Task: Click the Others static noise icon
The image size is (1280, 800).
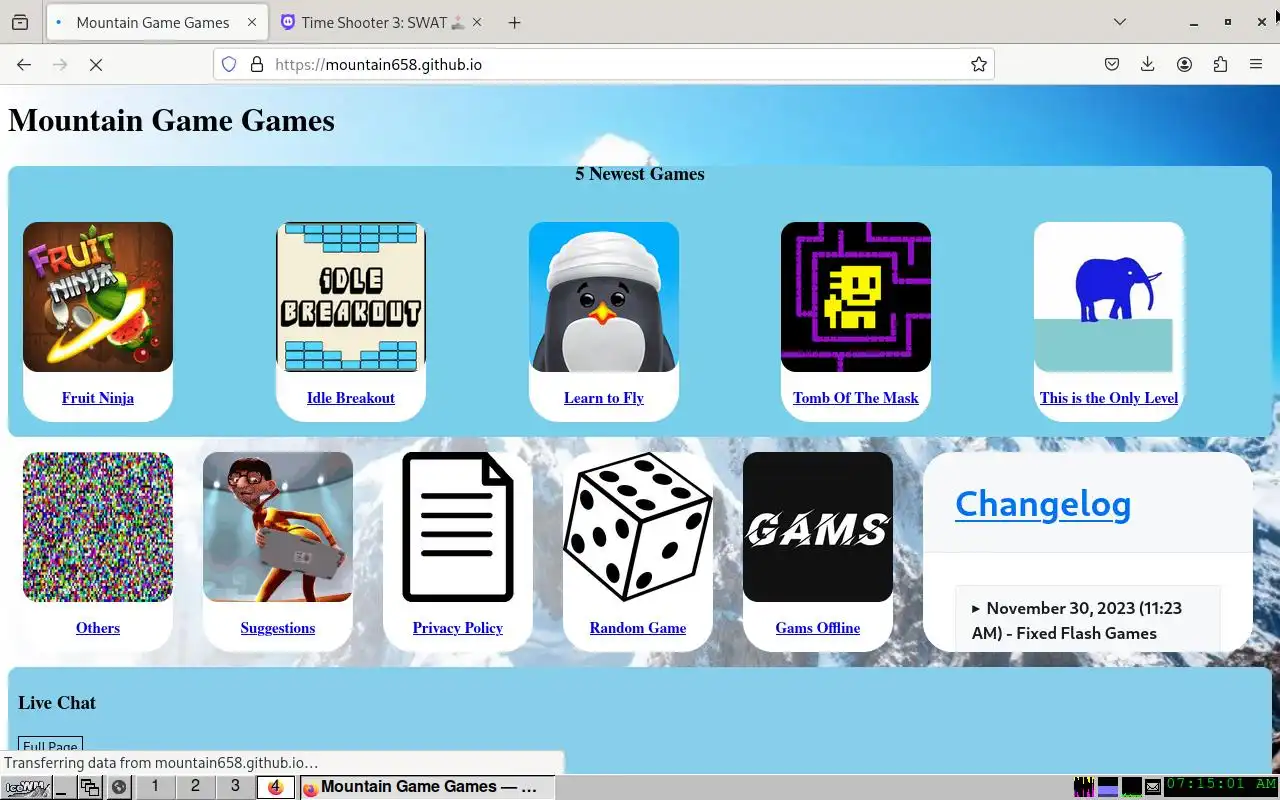Action: tap(98, 527)
